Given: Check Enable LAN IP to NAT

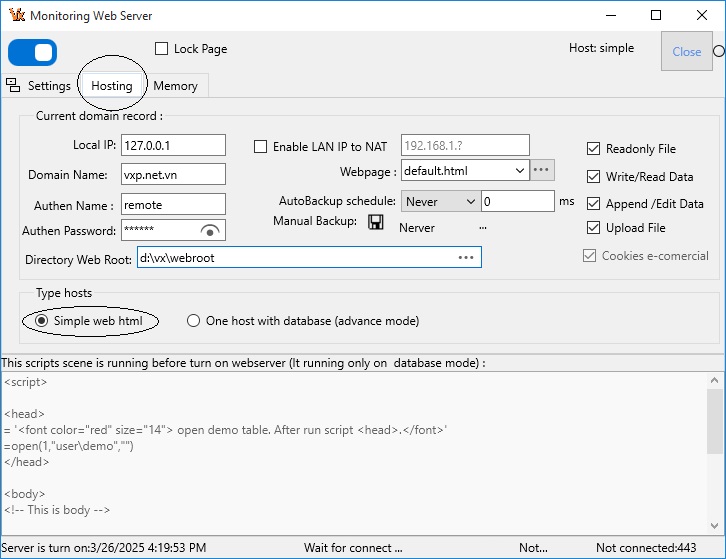Looking at the screenshot, I should point(261,147).
